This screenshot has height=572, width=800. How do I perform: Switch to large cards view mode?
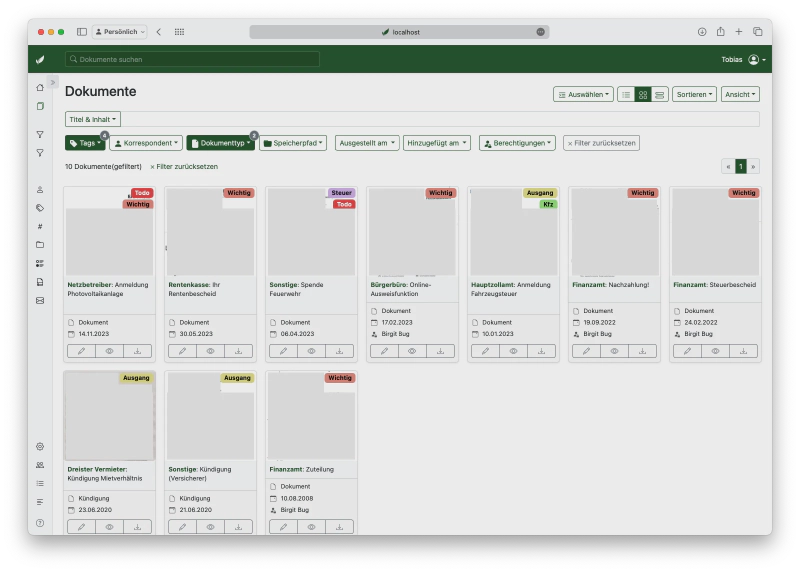[x=660, y=94]
